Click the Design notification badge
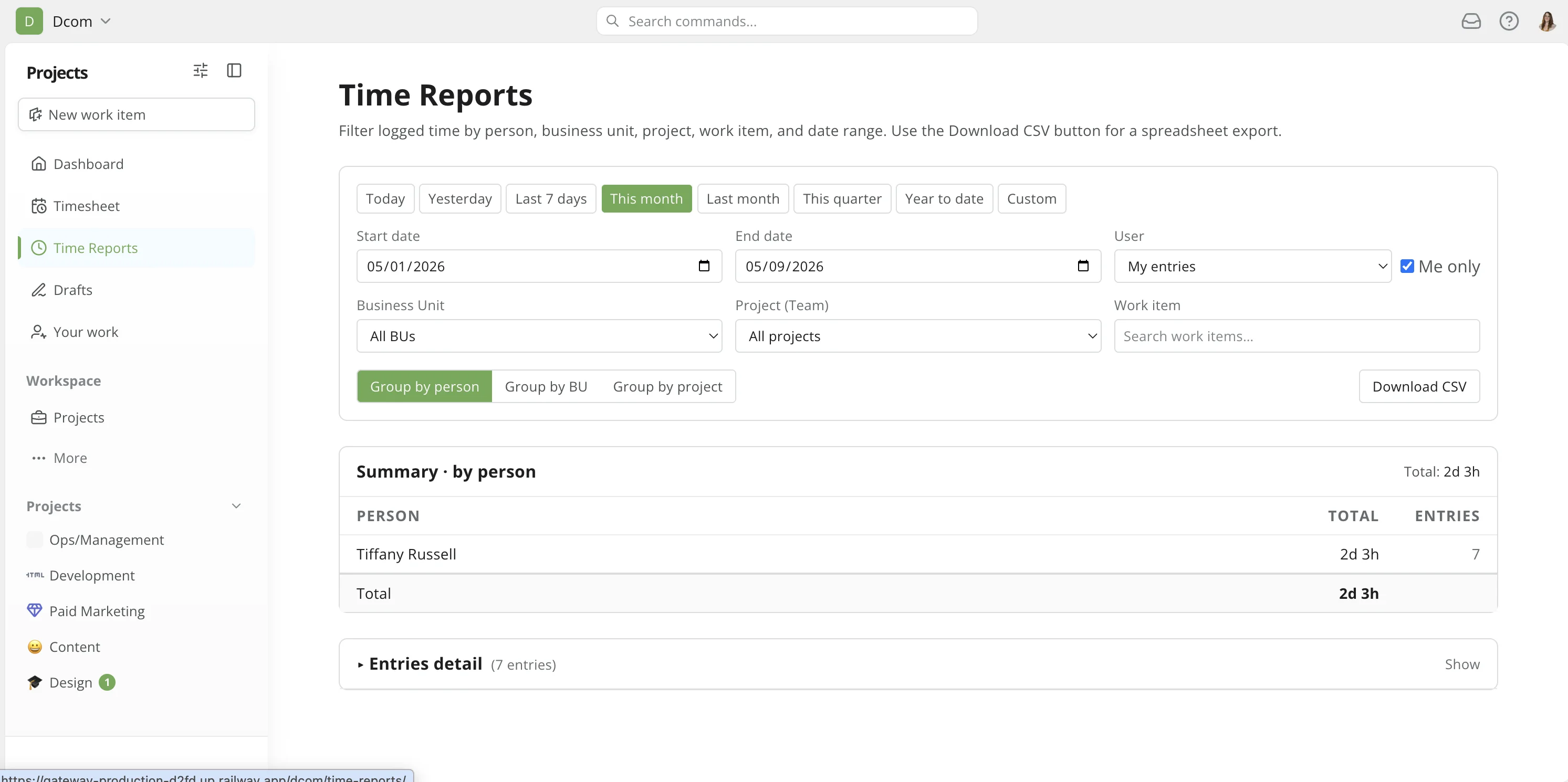 (x=107, y=682)
